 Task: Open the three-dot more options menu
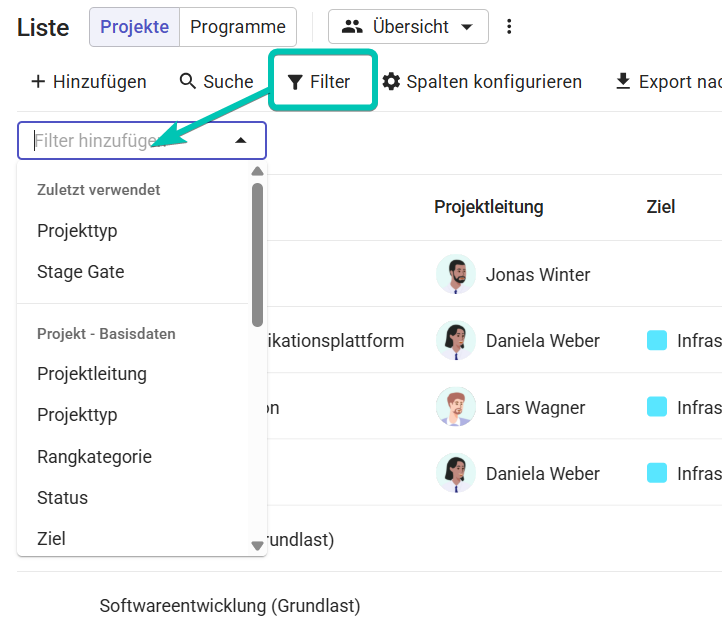pyautogui.click(x=509, y=27)
